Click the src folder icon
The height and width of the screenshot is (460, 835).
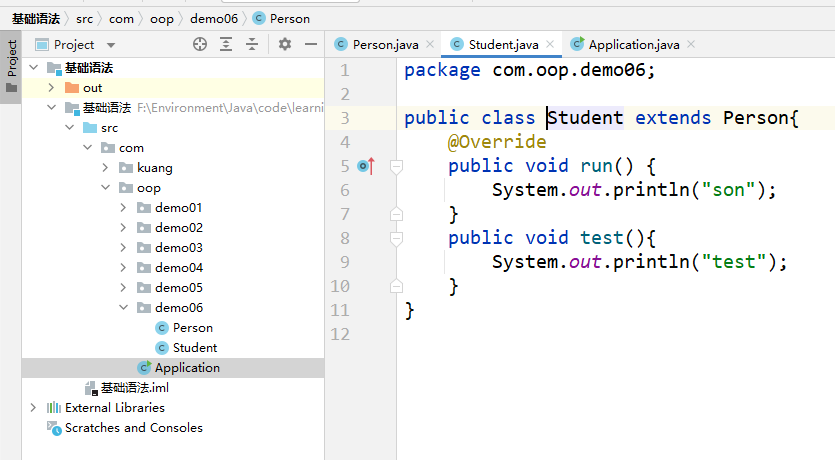[x=90, y=128]
